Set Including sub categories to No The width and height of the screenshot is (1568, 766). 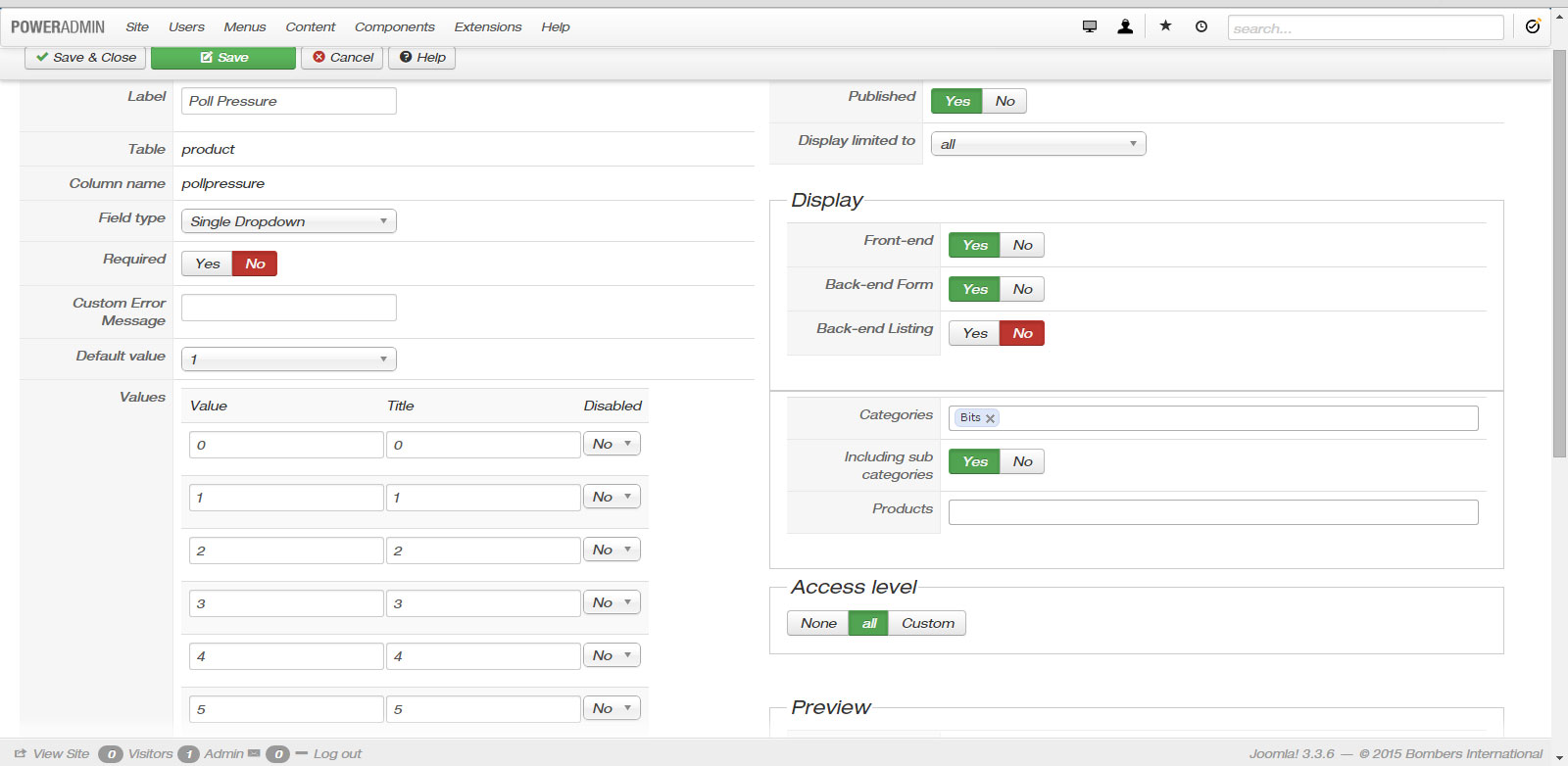[x=1022, y=461]
